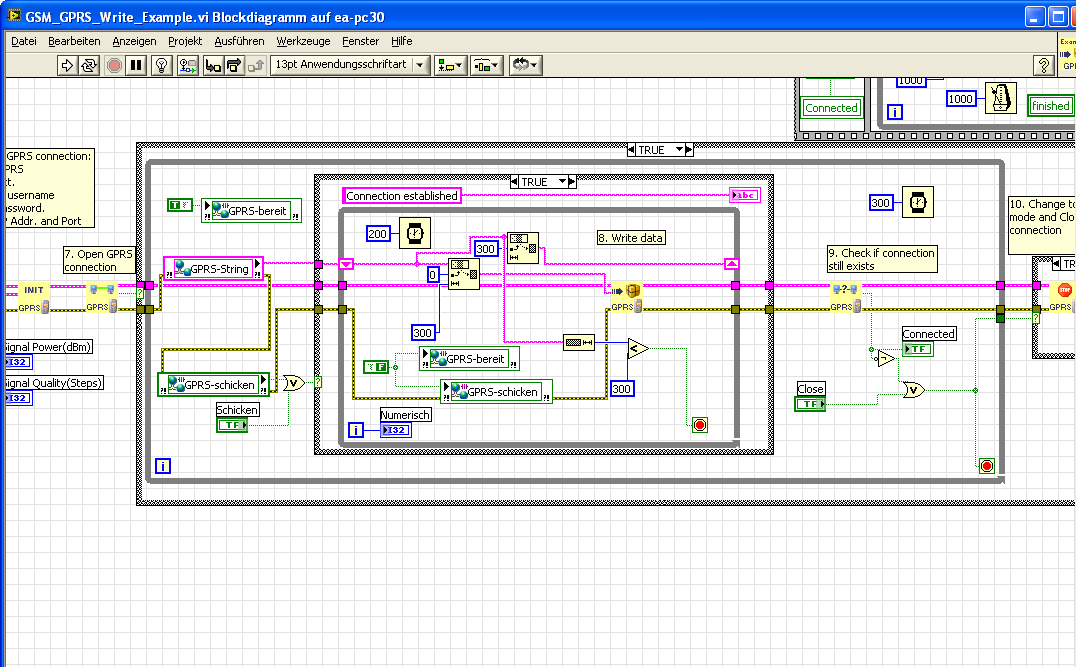Click the inner loop red stop terminal

coord(699,425)
